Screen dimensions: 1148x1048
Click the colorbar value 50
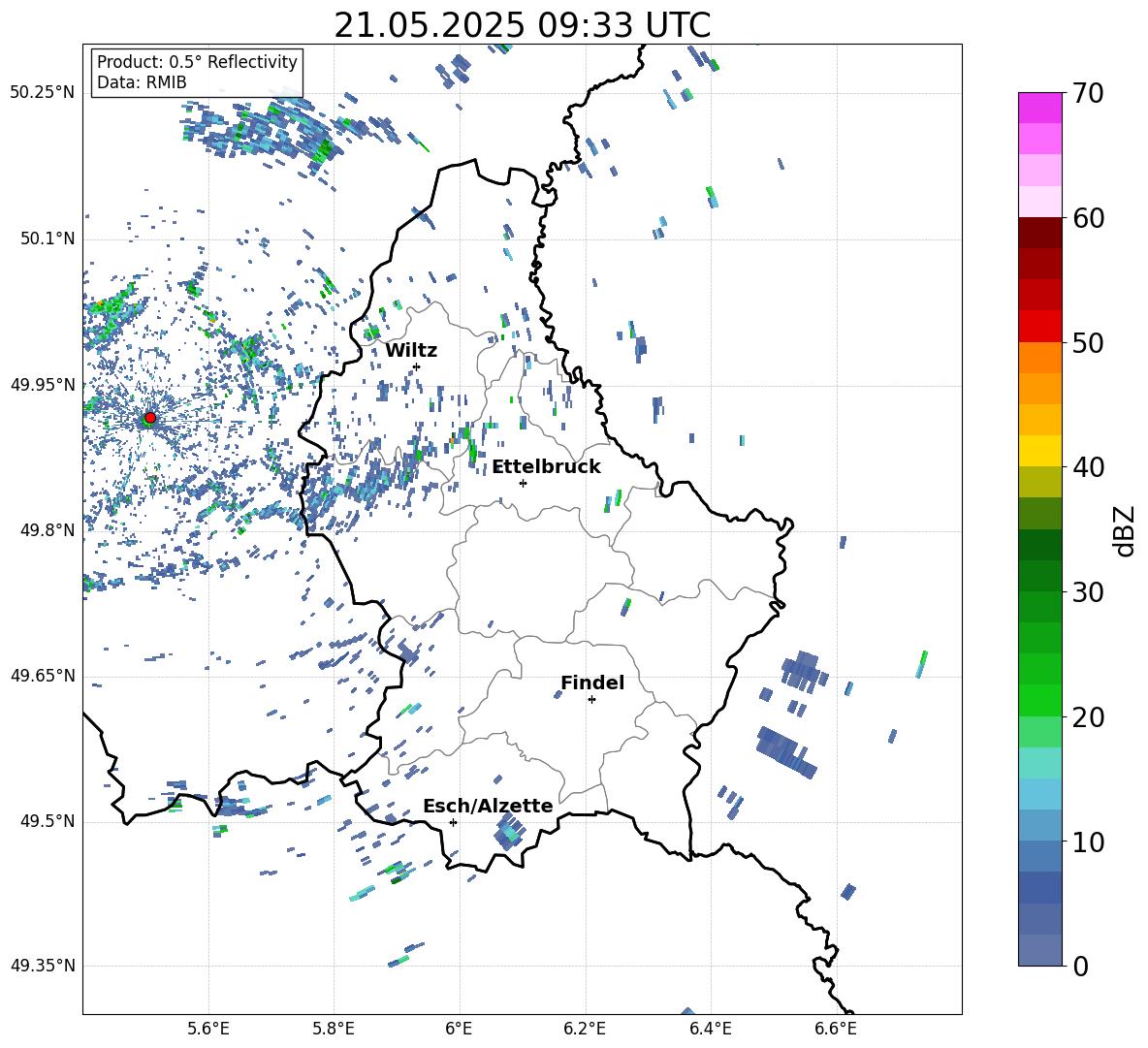(1088, 343)
